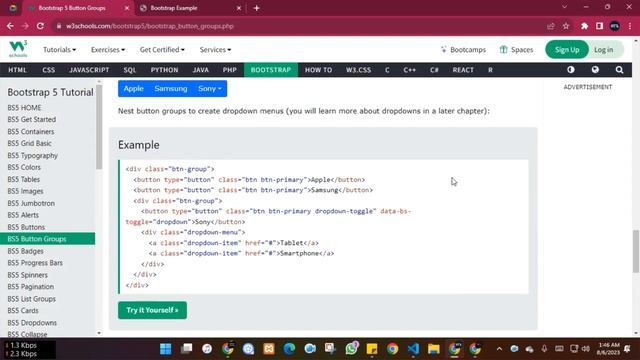
Task: Open the REACT tutorial in top nav
Action: point(463,70)
